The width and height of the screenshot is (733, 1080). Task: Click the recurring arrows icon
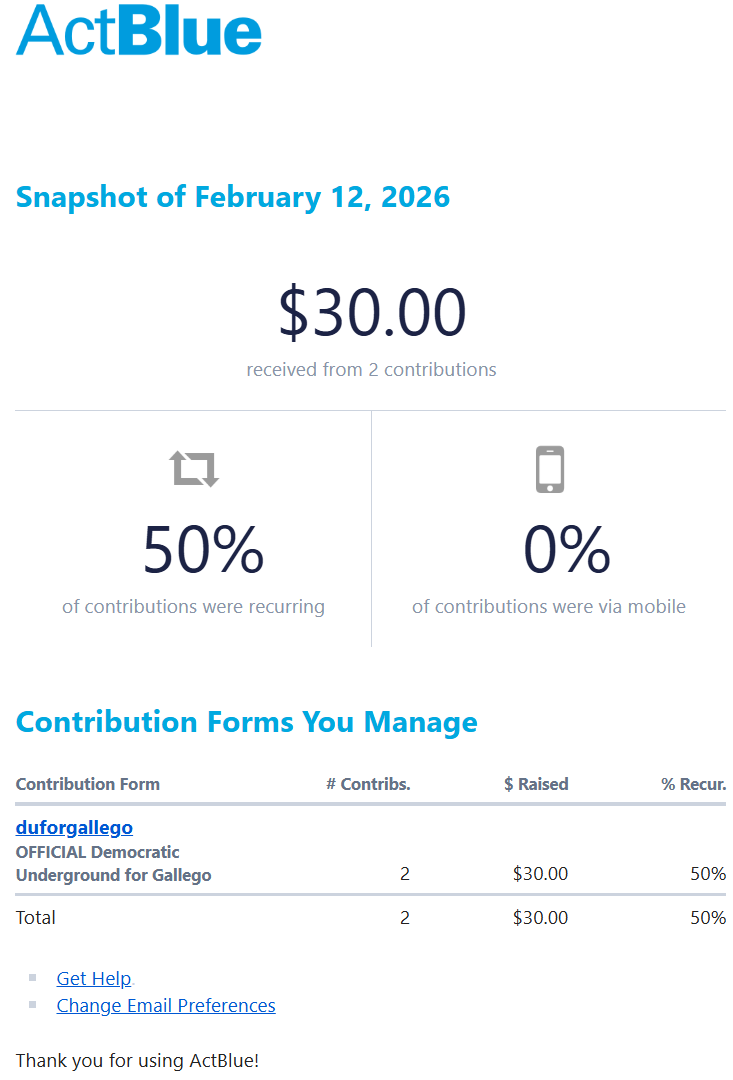pos(194,468)
